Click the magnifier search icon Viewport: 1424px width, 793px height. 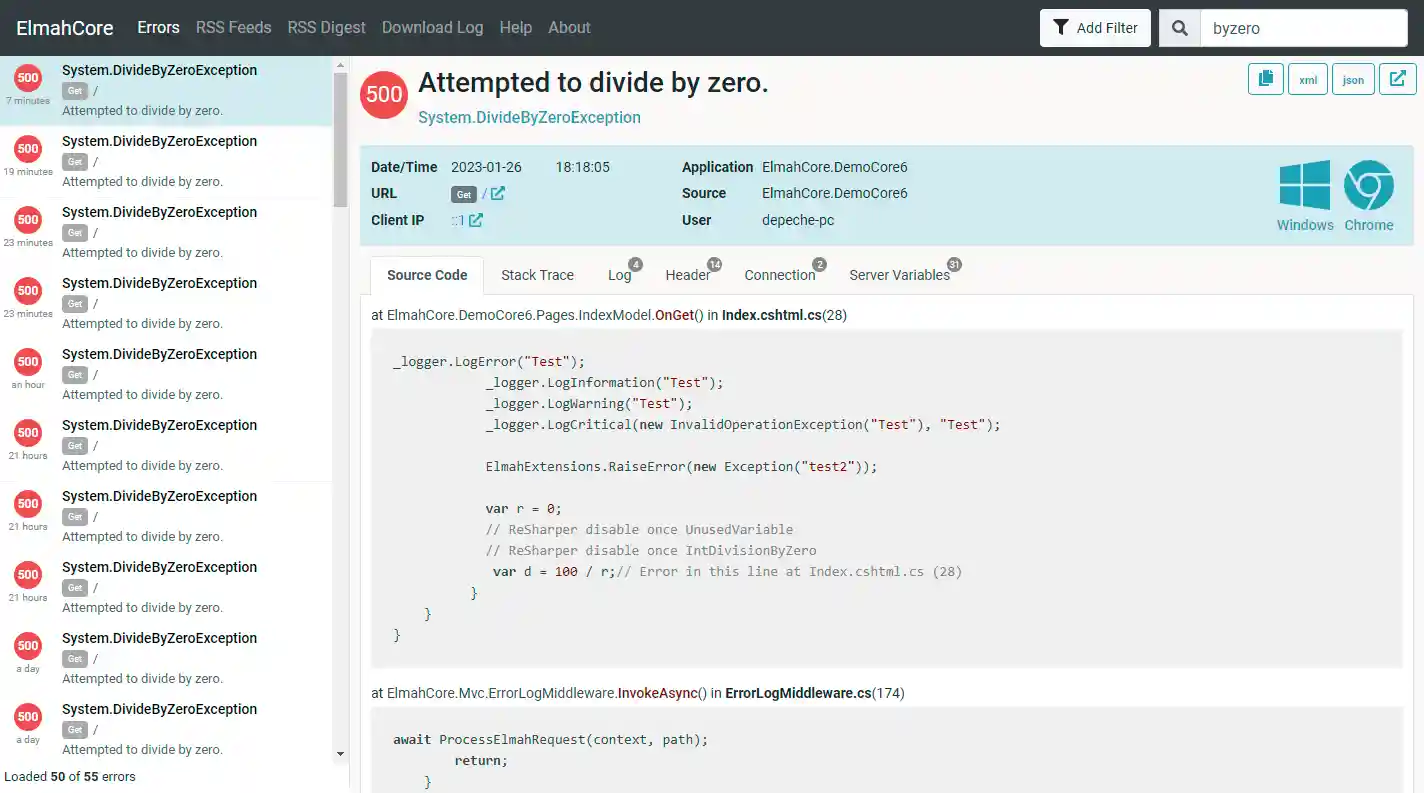(1180, 28)
